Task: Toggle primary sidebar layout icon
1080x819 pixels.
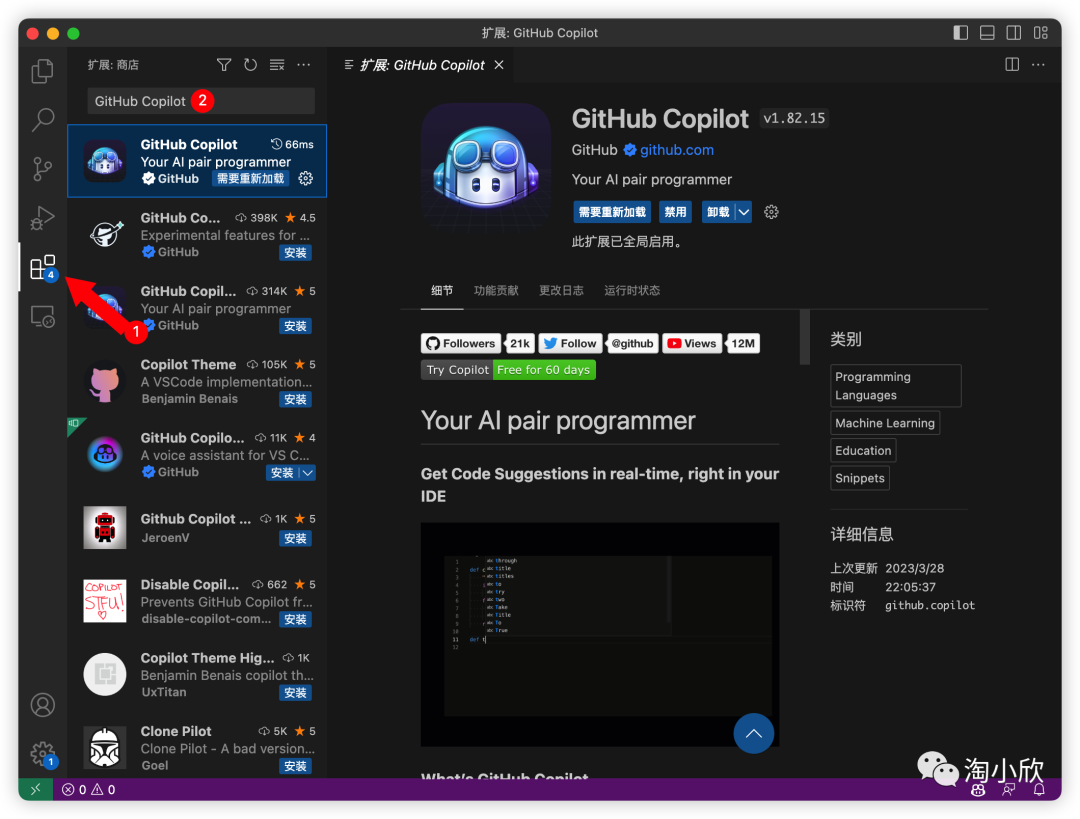Action: (x=961, y=32)
